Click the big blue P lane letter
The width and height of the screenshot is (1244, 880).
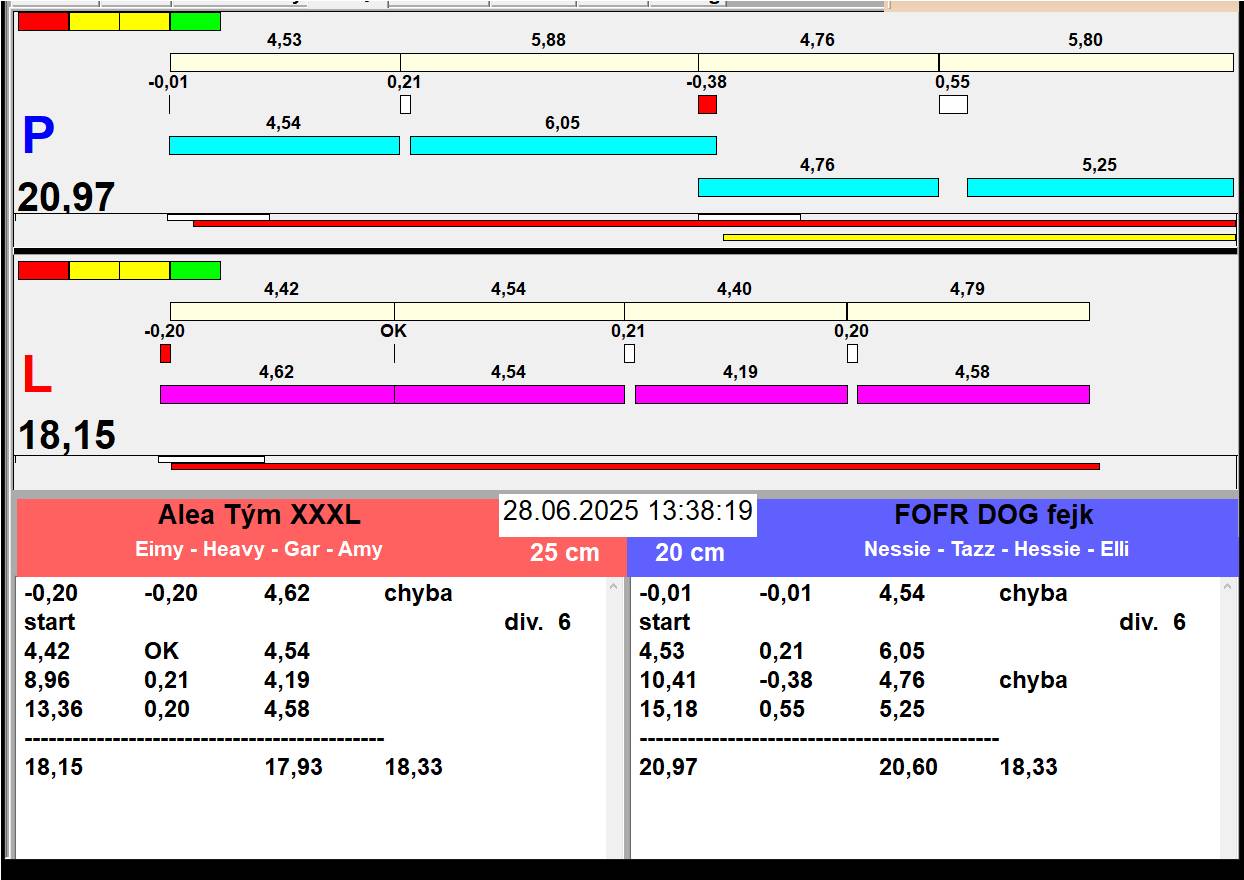point(37,137)
